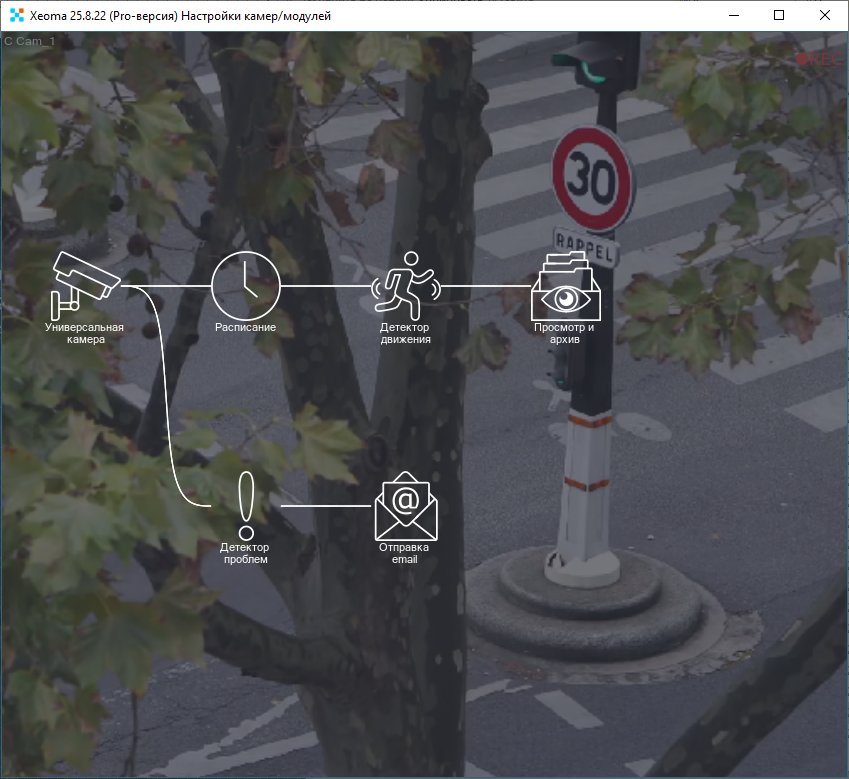Click the red REC indicator
Image resolution: width=849 pixels, height=779 pixels.
coord(819,59)
